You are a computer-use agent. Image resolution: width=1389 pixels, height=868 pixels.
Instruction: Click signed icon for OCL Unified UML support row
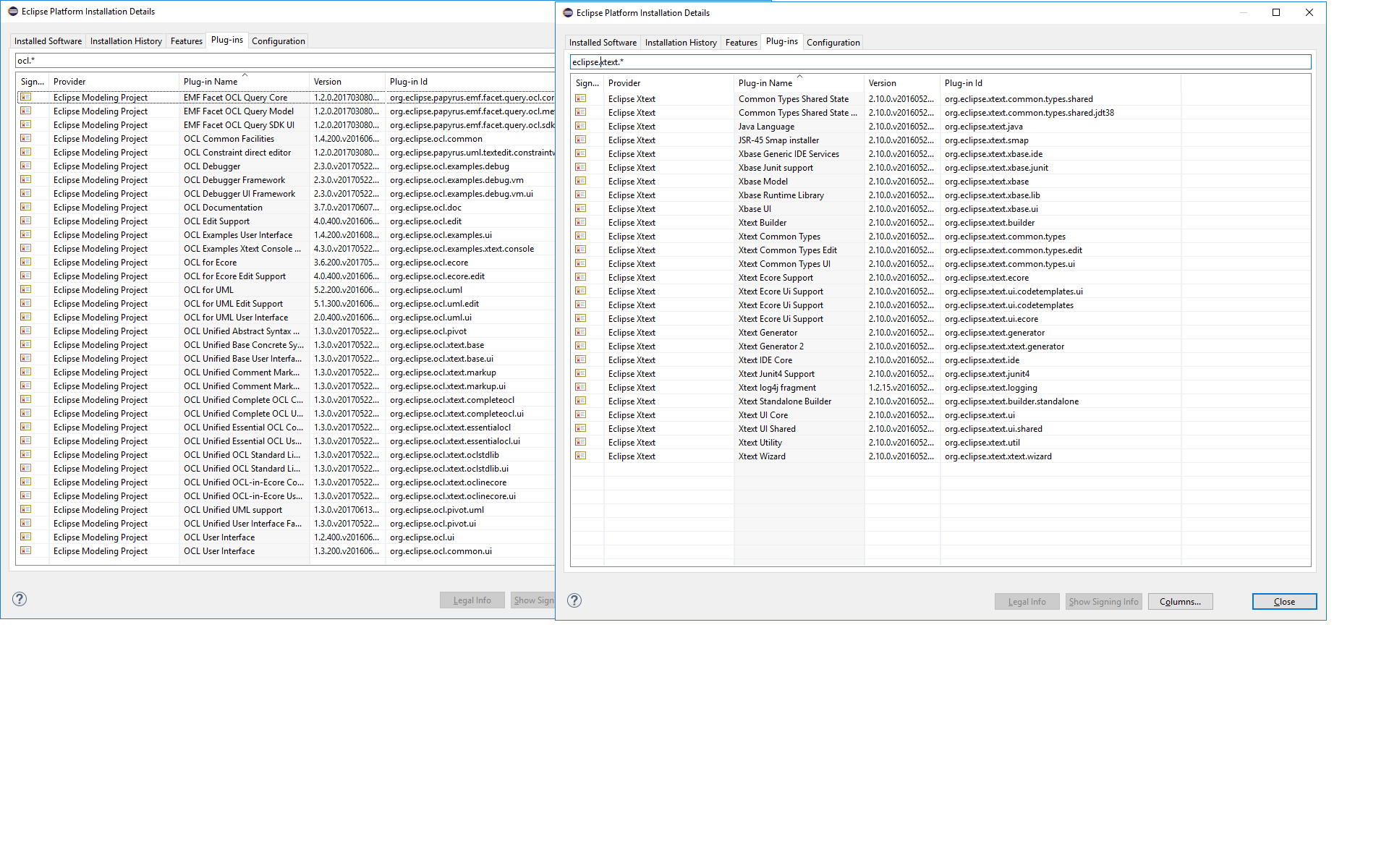pos(25,509)
